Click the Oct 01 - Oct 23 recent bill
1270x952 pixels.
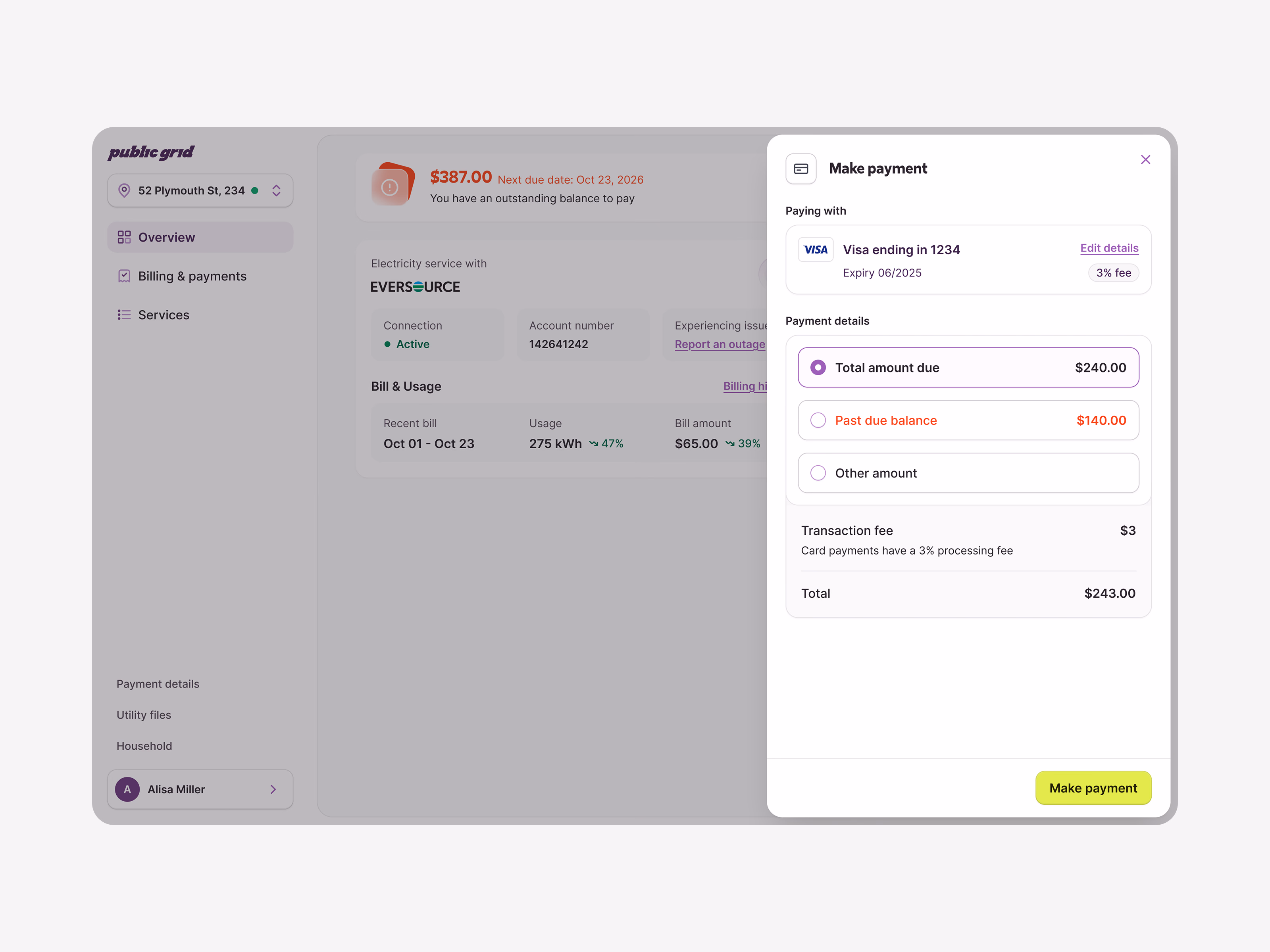pos(429,443)
